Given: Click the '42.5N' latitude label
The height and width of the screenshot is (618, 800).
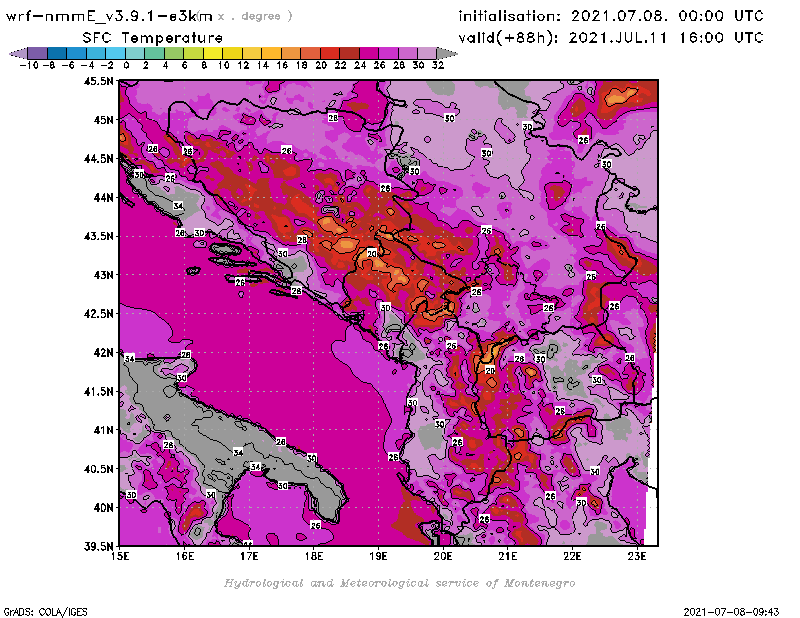Looking at the screenshot, I should [99, 314].
